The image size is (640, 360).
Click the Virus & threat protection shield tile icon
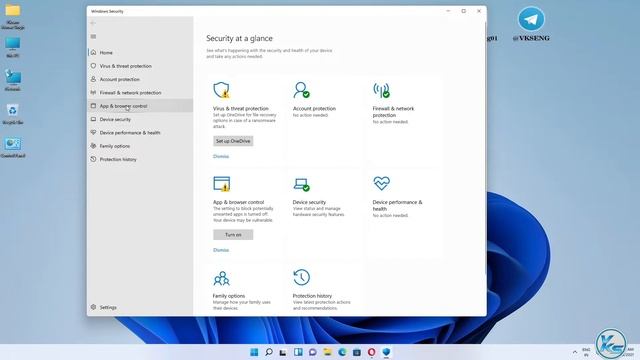[x=222, y=90]
